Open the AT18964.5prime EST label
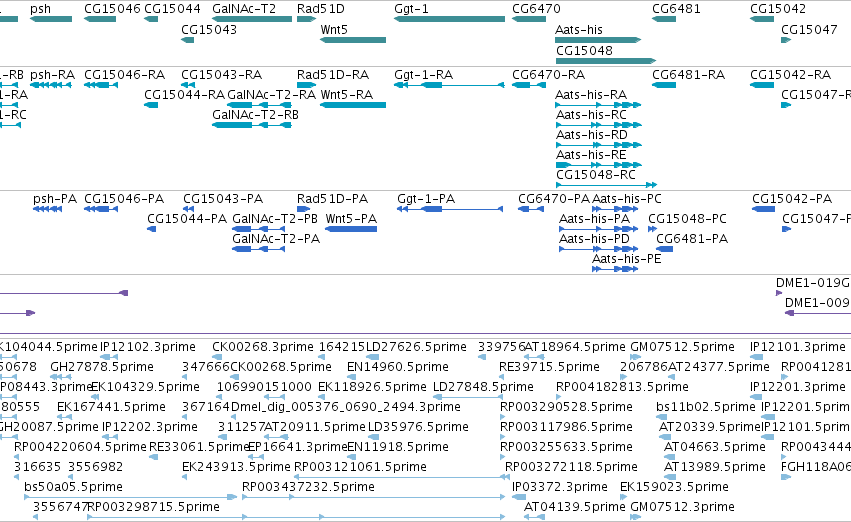The width and height of the screenshot is (851, 522). pyautogui.click(x=575, y=347)
